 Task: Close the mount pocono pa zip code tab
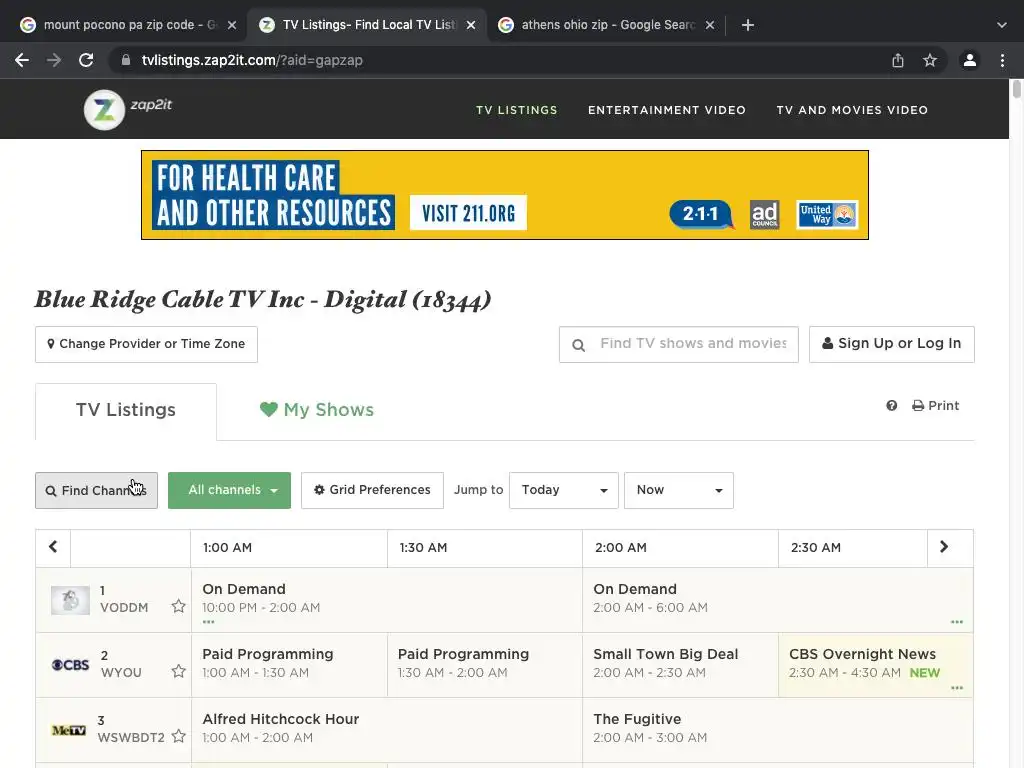[x=232, y=25]
